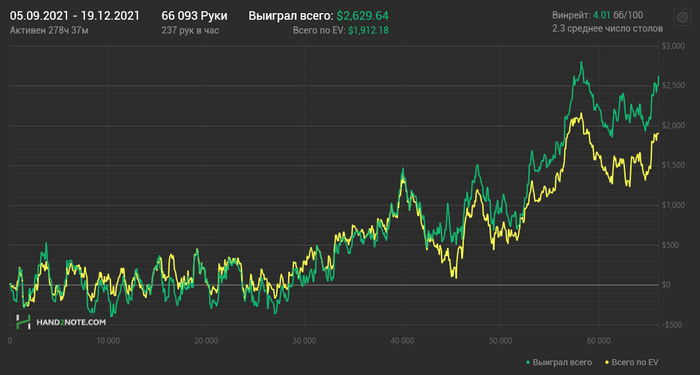Click the 50 000 x-axis label
This screenshot has height=375, width=700.
click(x=500, y=341)
